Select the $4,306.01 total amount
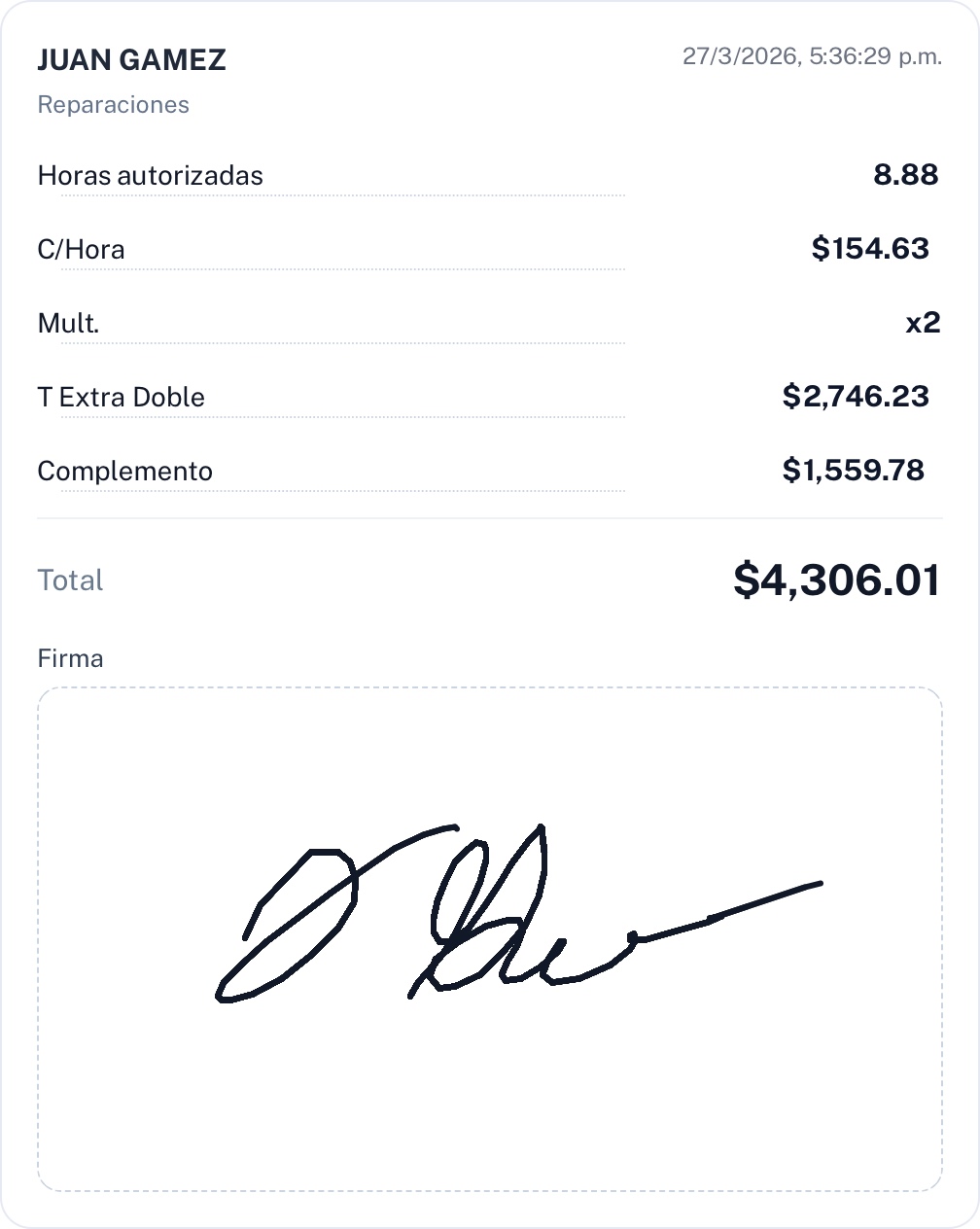980x1229 pixels. click(836, 580)
